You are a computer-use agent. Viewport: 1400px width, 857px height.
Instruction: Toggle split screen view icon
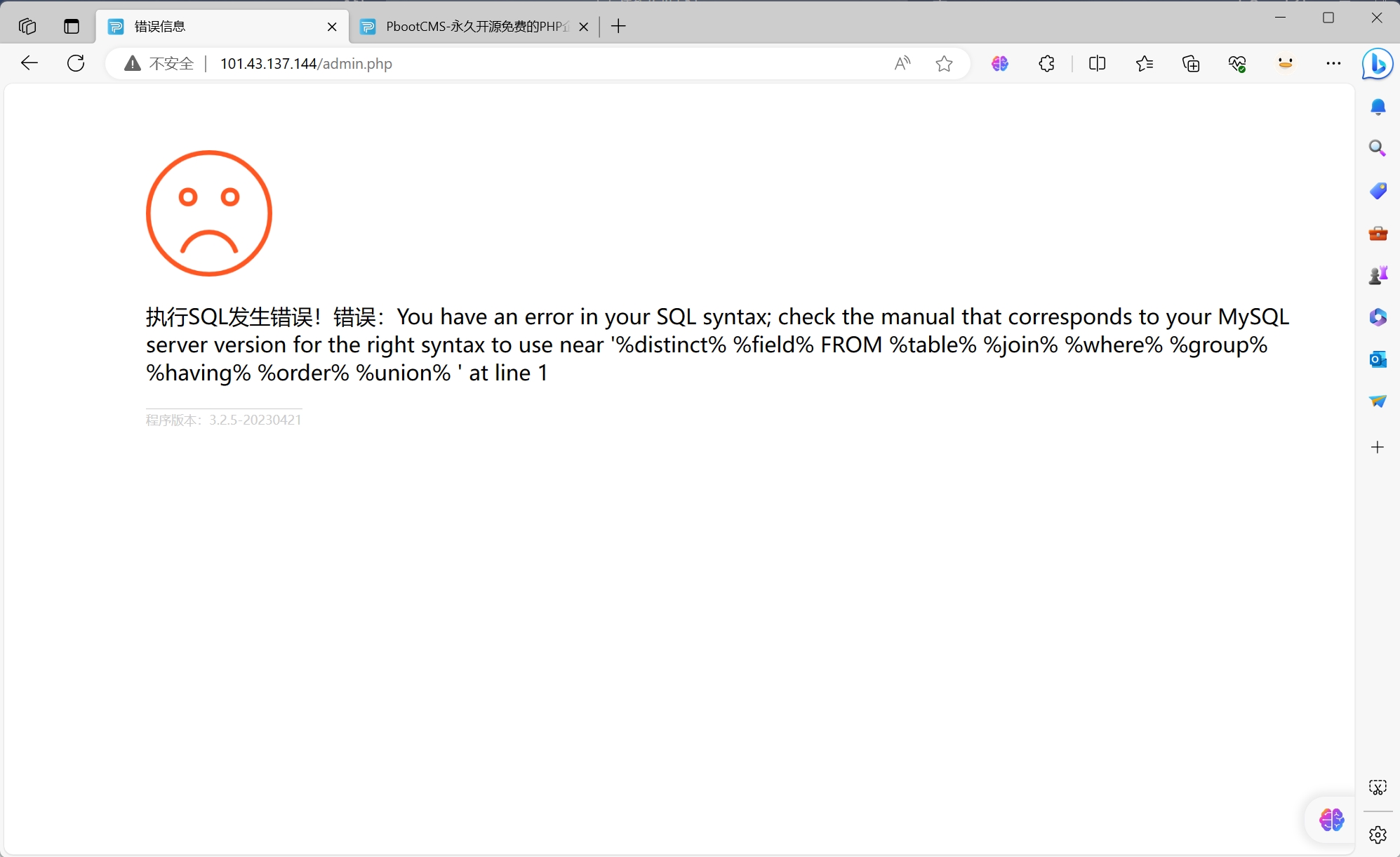click(x=1097, y=63)
